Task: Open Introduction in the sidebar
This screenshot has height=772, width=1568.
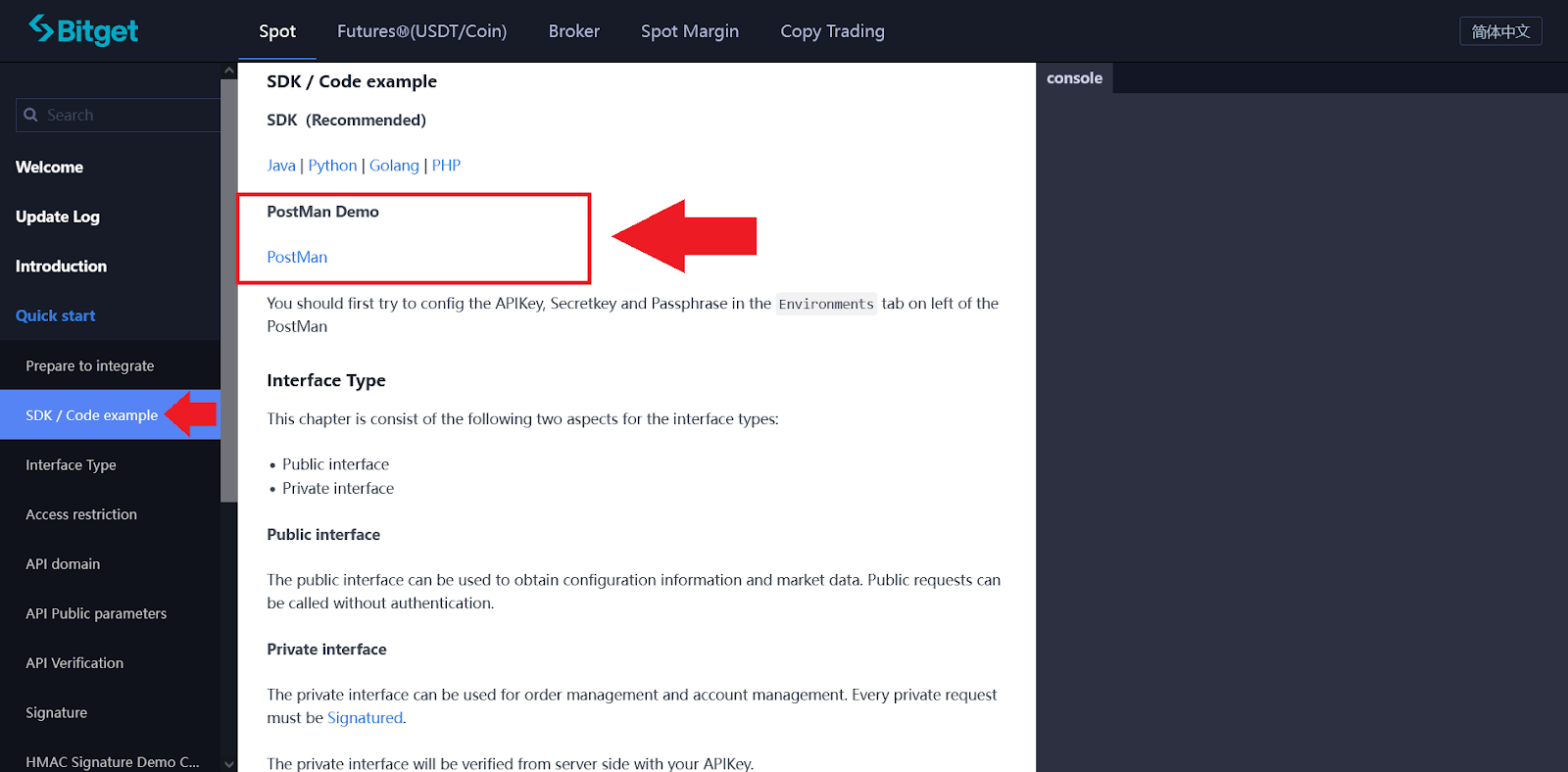Action: pos(61,266)
